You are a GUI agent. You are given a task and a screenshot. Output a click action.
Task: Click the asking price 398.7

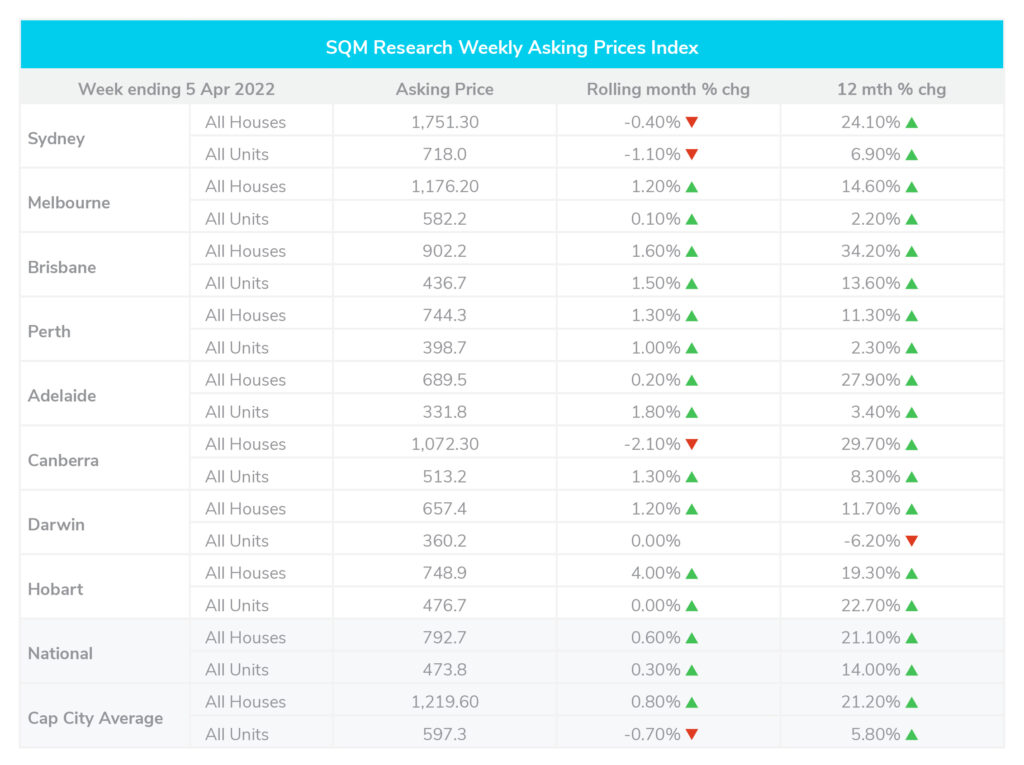445,348
